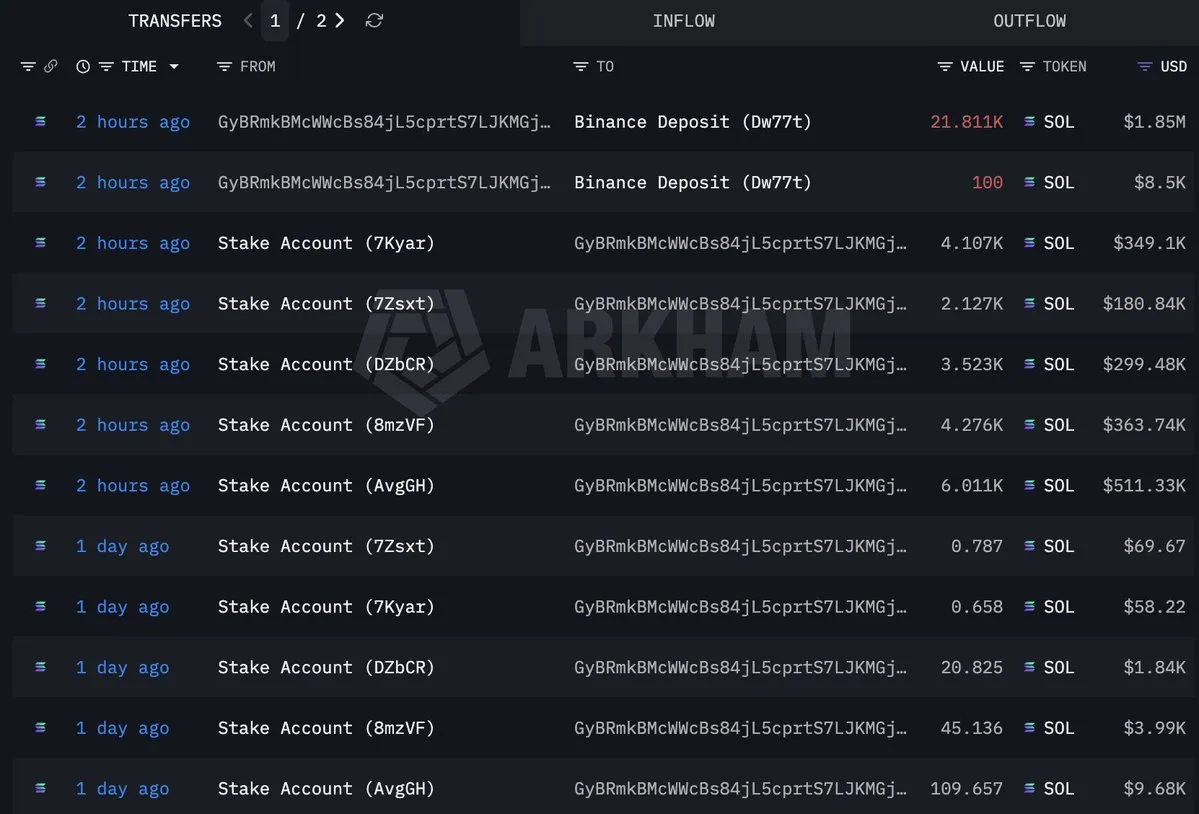Open Stake Account (AvgGH) on 109.657 row

[327, 788]
